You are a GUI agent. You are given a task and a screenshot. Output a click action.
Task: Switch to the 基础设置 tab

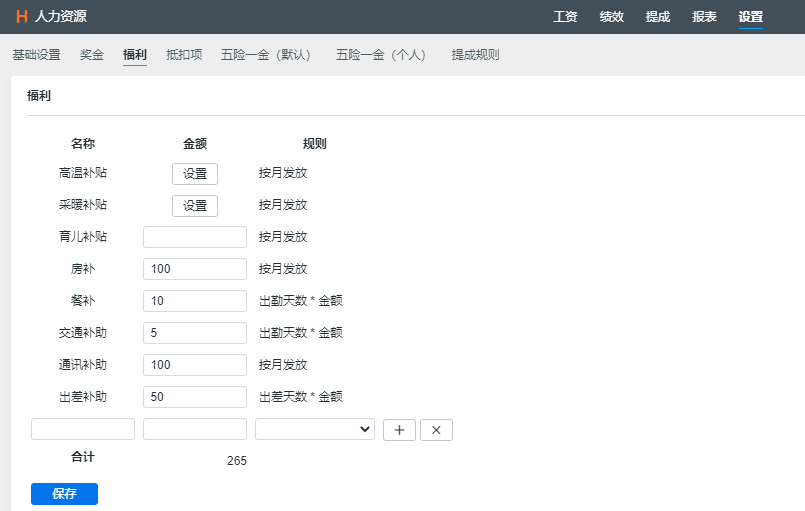[x=36, y=55]
